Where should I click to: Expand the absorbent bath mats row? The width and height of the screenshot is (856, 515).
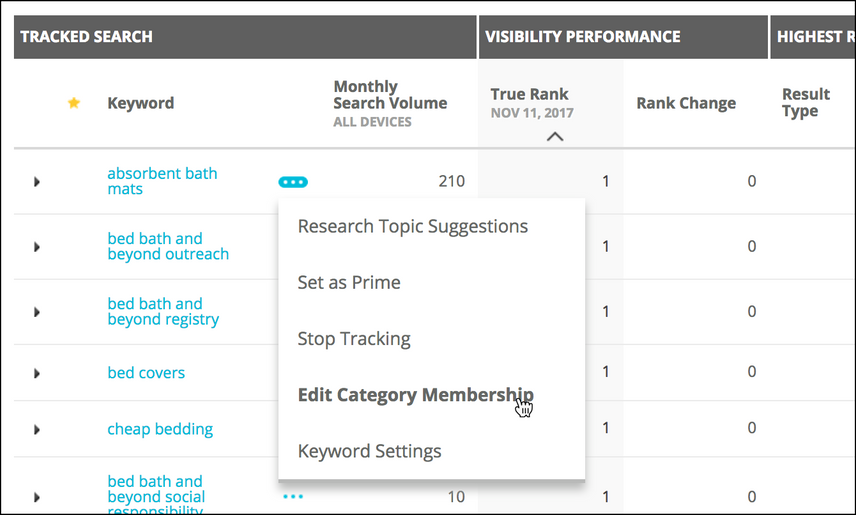point(37,182)
